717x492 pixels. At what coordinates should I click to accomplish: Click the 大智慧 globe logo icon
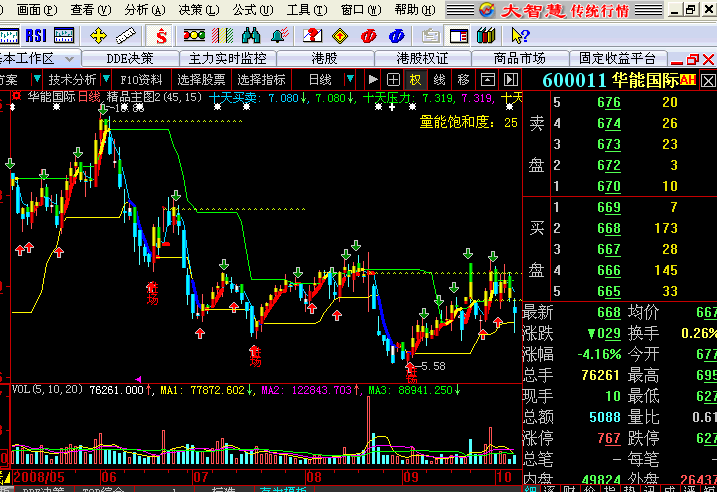[x=487, y=10]
